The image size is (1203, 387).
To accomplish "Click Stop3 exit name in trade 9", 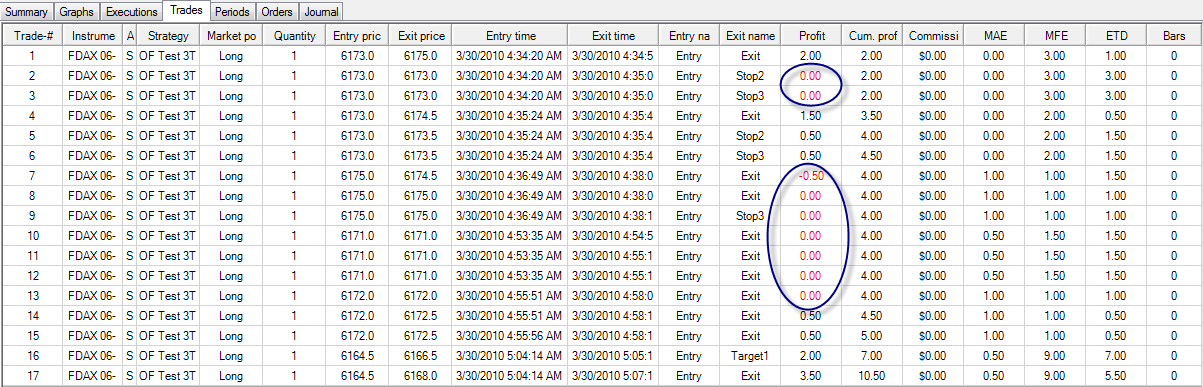I will tap(750, 216).
